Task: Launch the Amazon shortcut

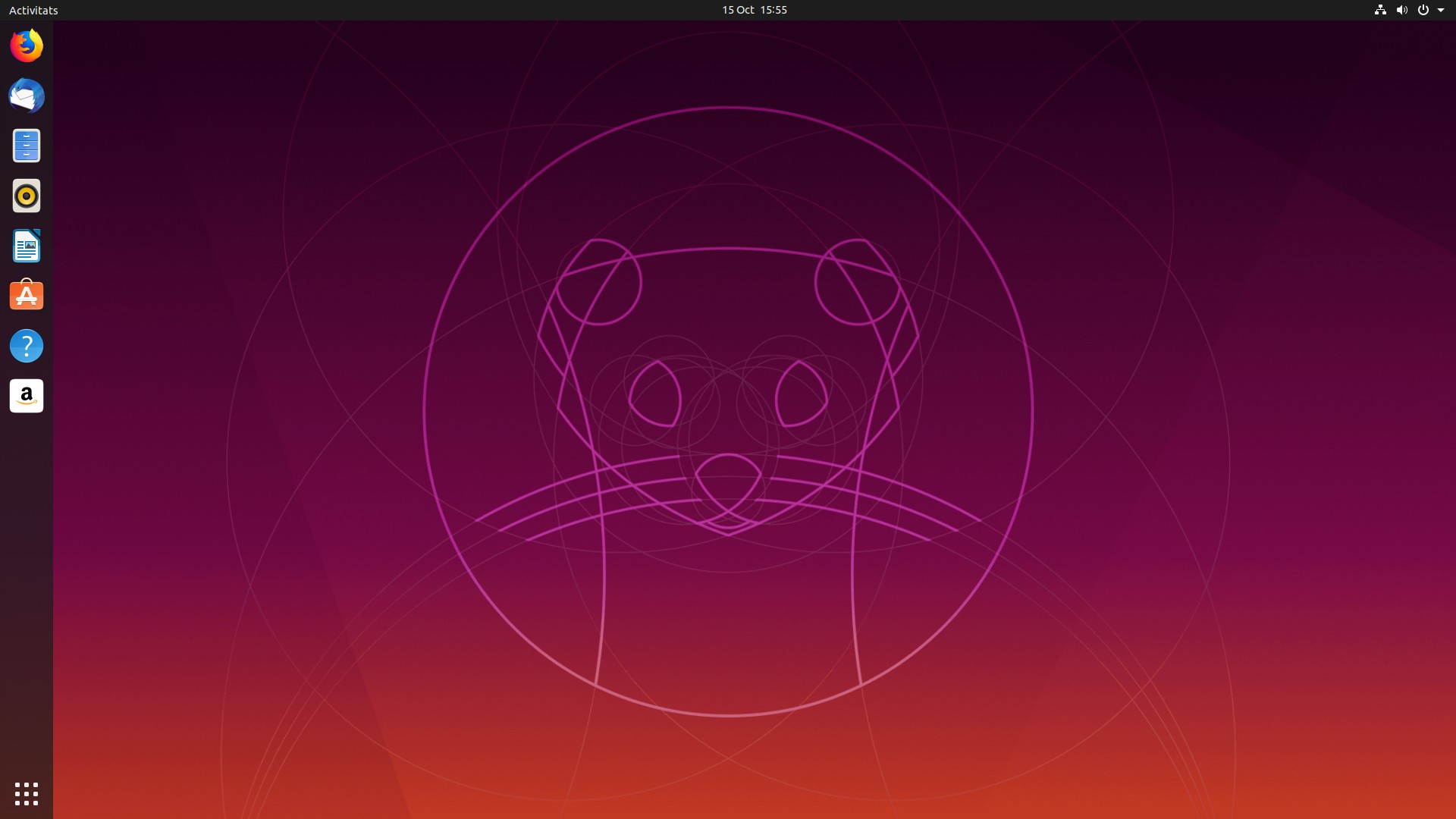Action: 27,396
